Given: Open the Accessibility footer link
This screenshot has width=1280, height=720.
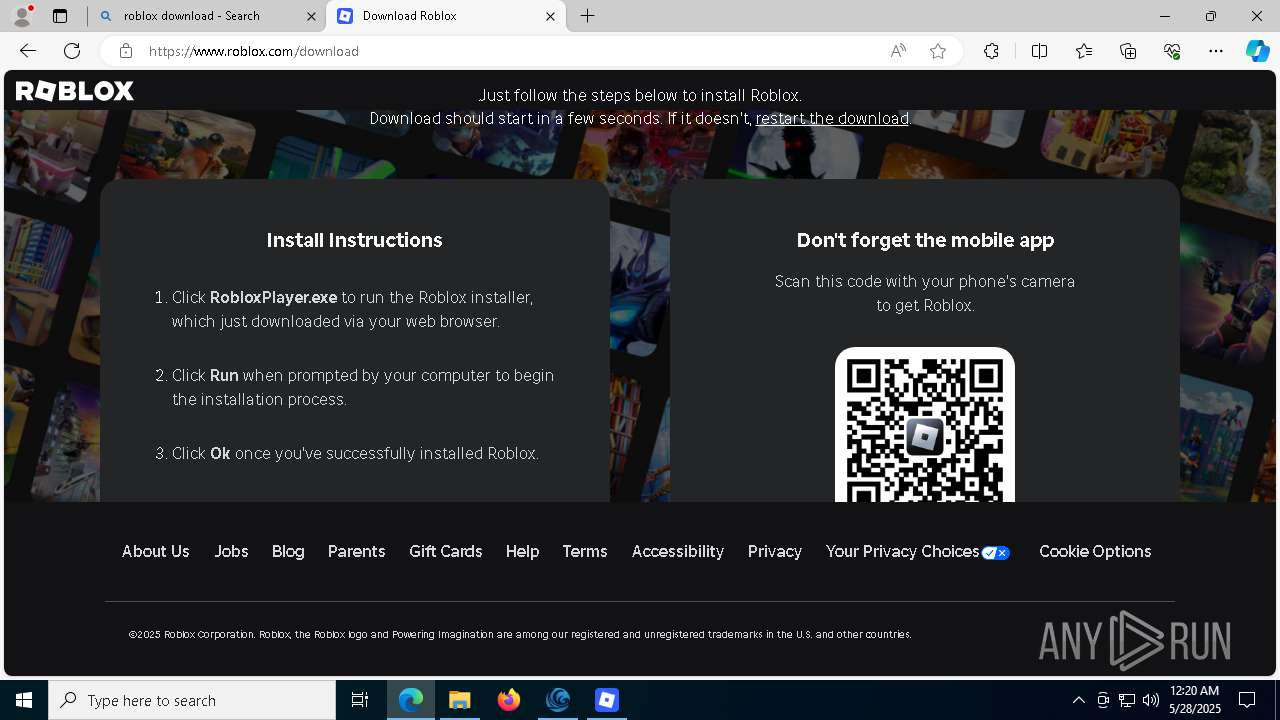Looking at the screenshot, I should point(677,551).
